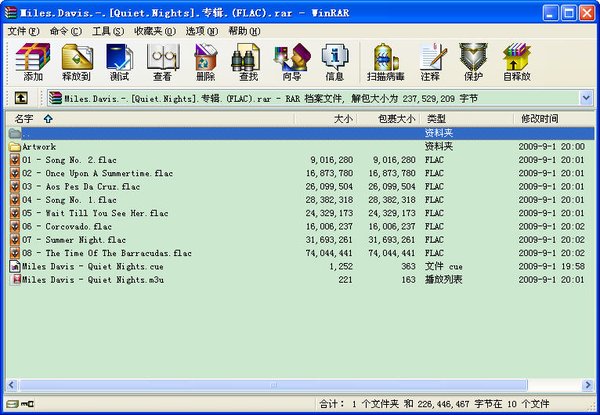Select Miles Davis - Quiet Nights.cue name
This screenshot has width=600, height=415.
[93, 267]
